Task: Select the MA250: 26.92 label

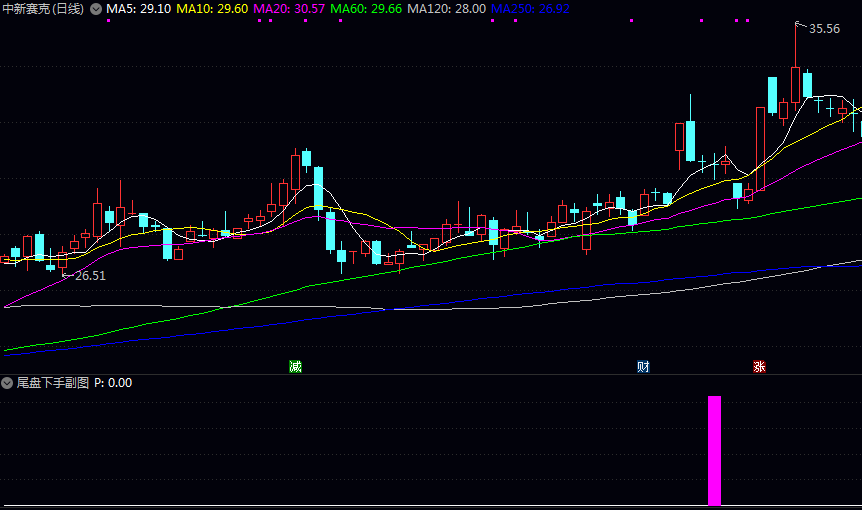Action: click(530, 9)
